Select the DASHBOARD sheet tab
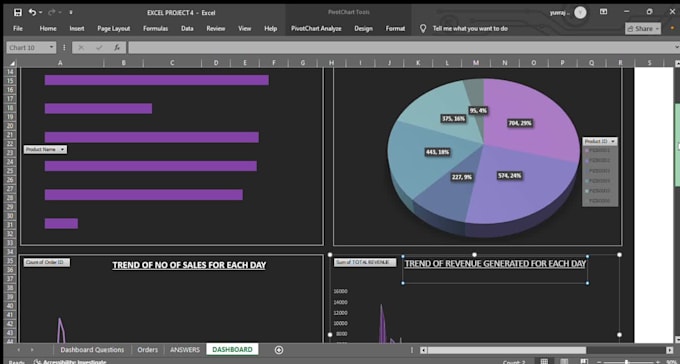The image size is (680, 364). point(232,349)
